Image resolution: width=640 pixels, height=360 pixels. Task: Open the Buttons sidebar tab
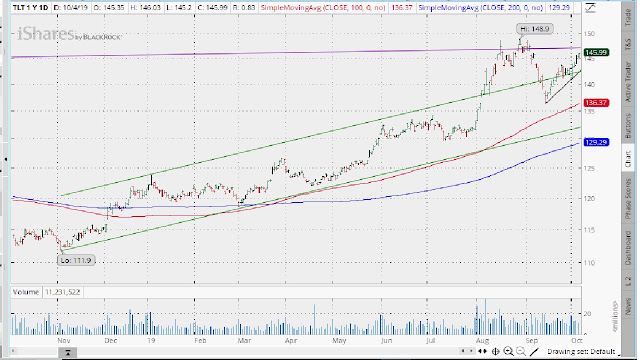pyautogui.click(x=629, y=126)
